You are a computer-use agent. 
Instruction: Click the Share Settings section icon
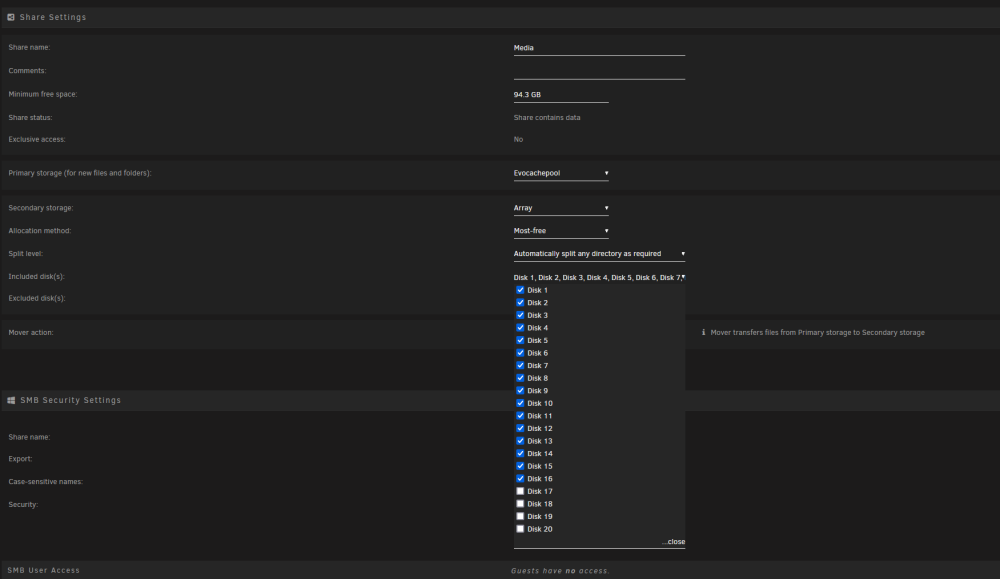click(11, 17)
